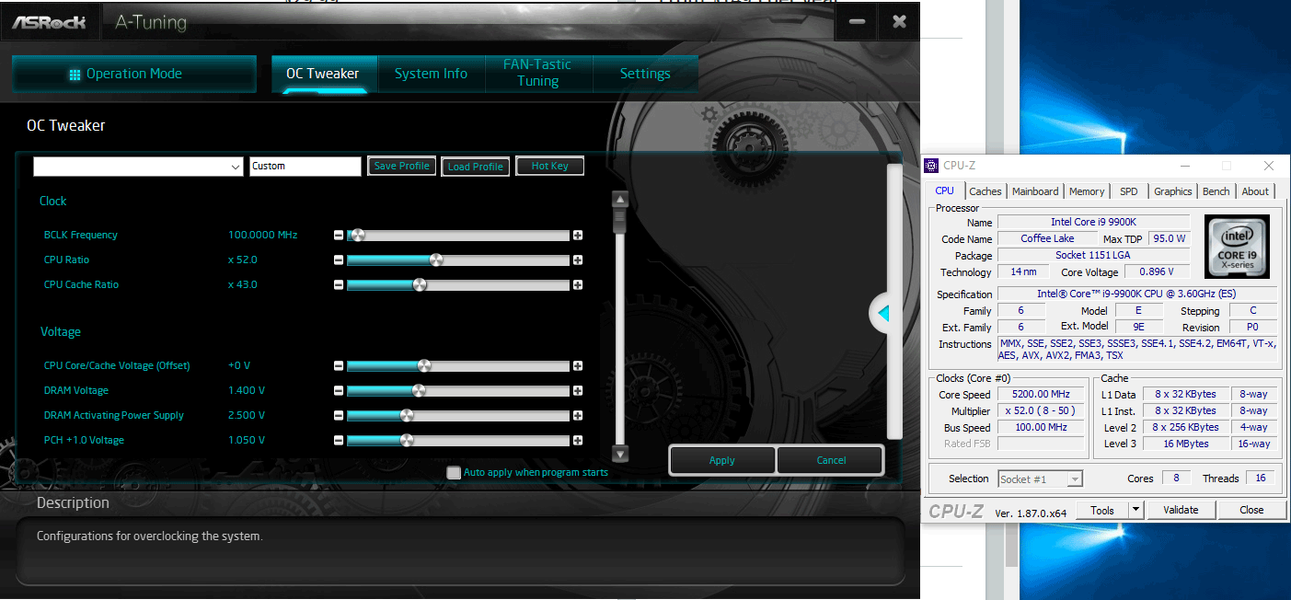Apply the overclock settings
Screen dimensions: 1291x600
point(722,460)
